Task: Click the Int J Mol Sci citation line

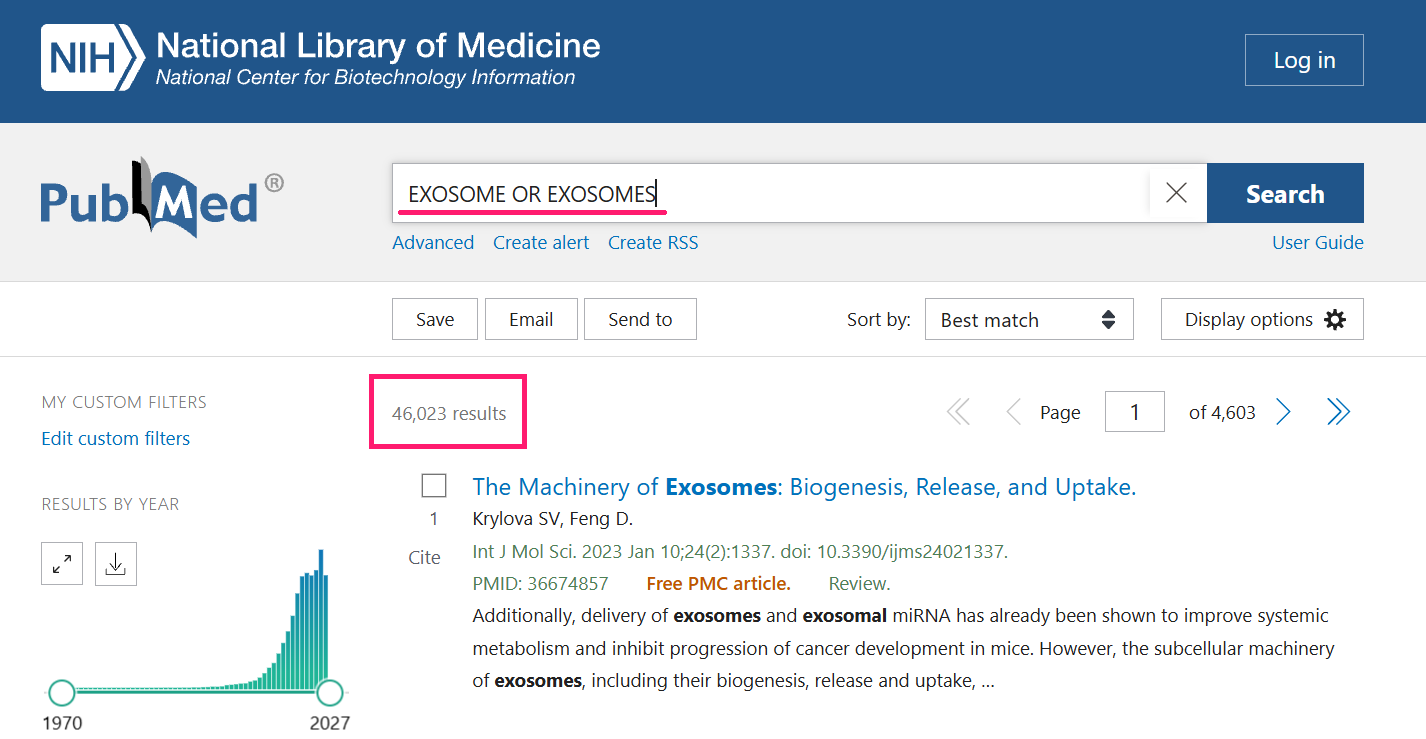Action: [740, 551]
